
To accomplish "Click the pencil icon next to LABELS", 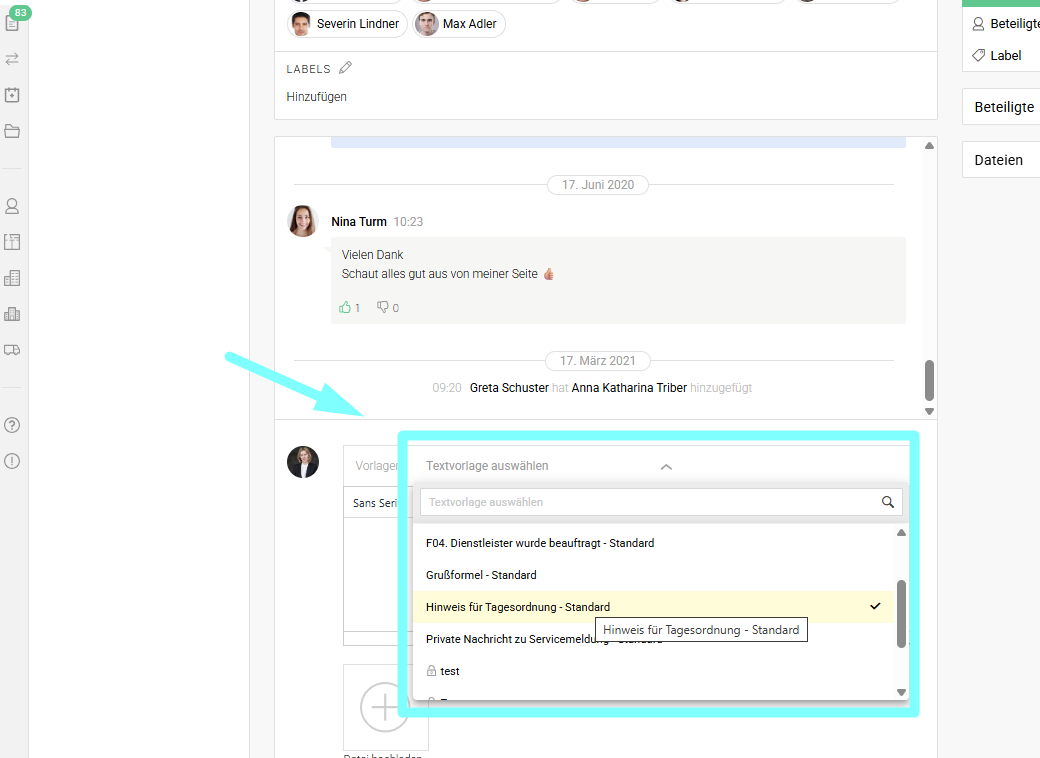I will (x=346, y=68).
